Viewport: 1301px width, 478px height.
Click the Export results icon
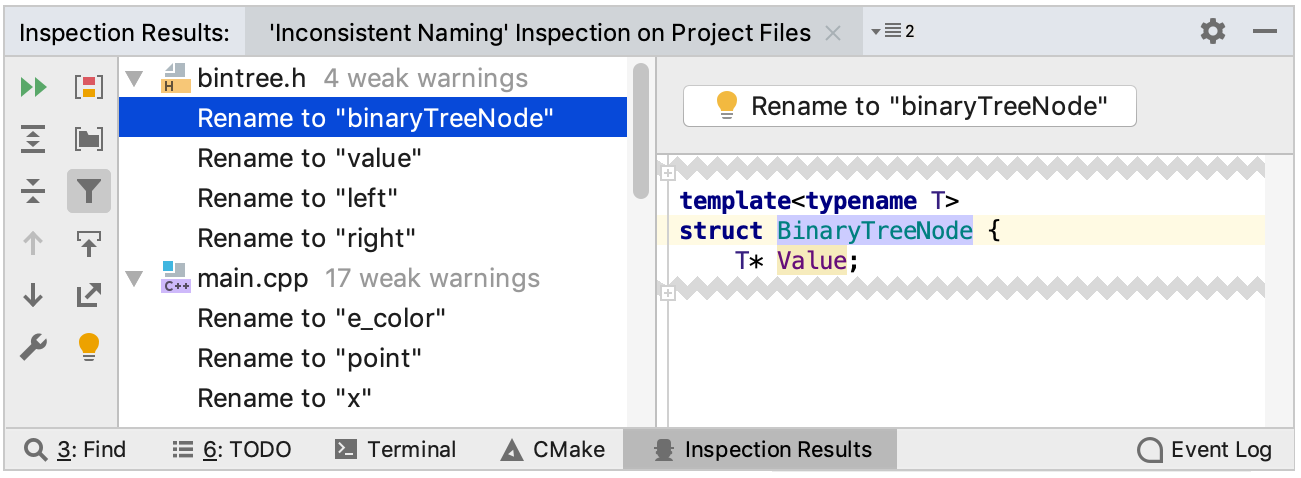(89, 295)
